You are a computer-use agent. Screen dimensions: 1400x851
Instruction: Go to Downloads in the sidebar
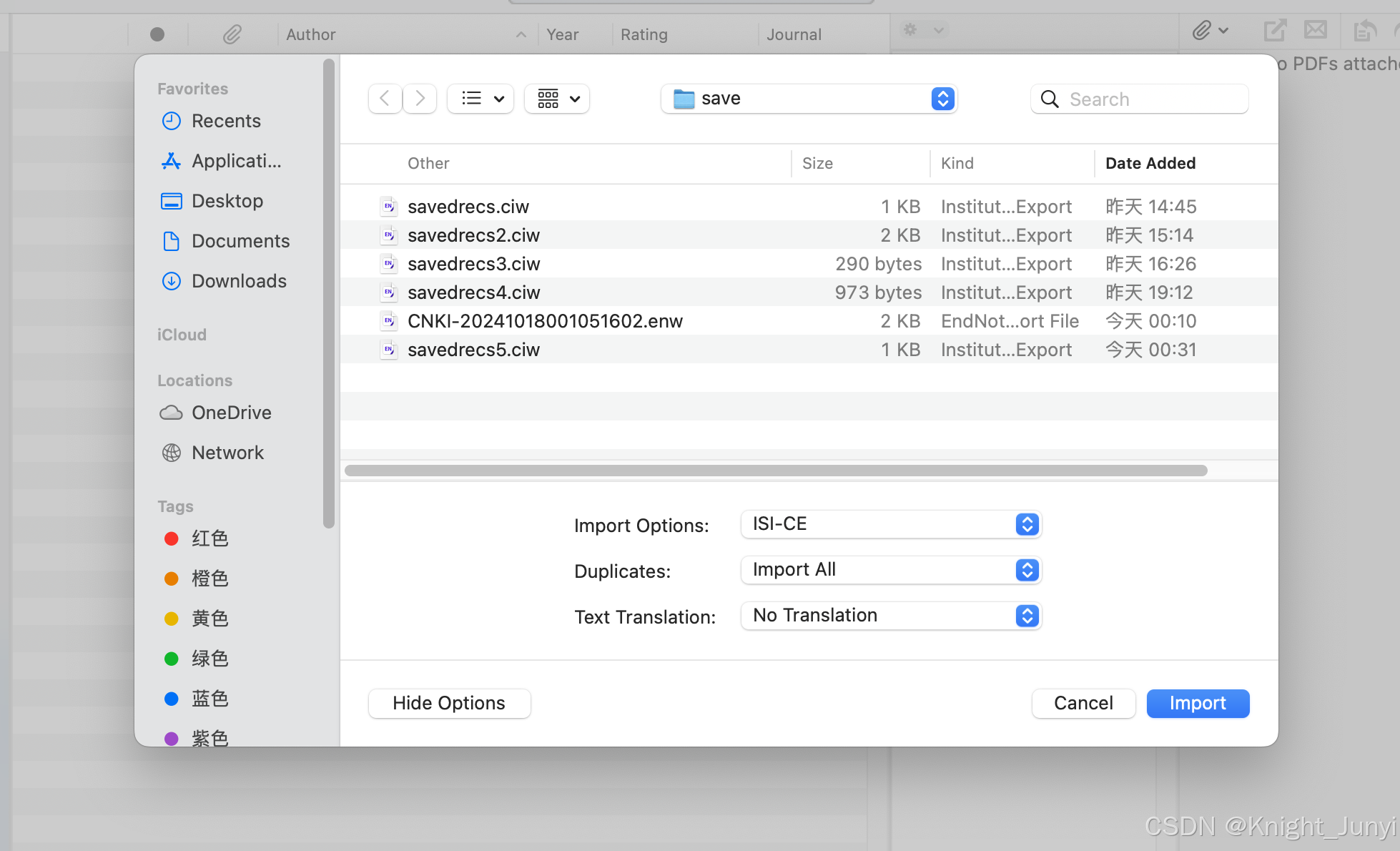coord(239,281)
